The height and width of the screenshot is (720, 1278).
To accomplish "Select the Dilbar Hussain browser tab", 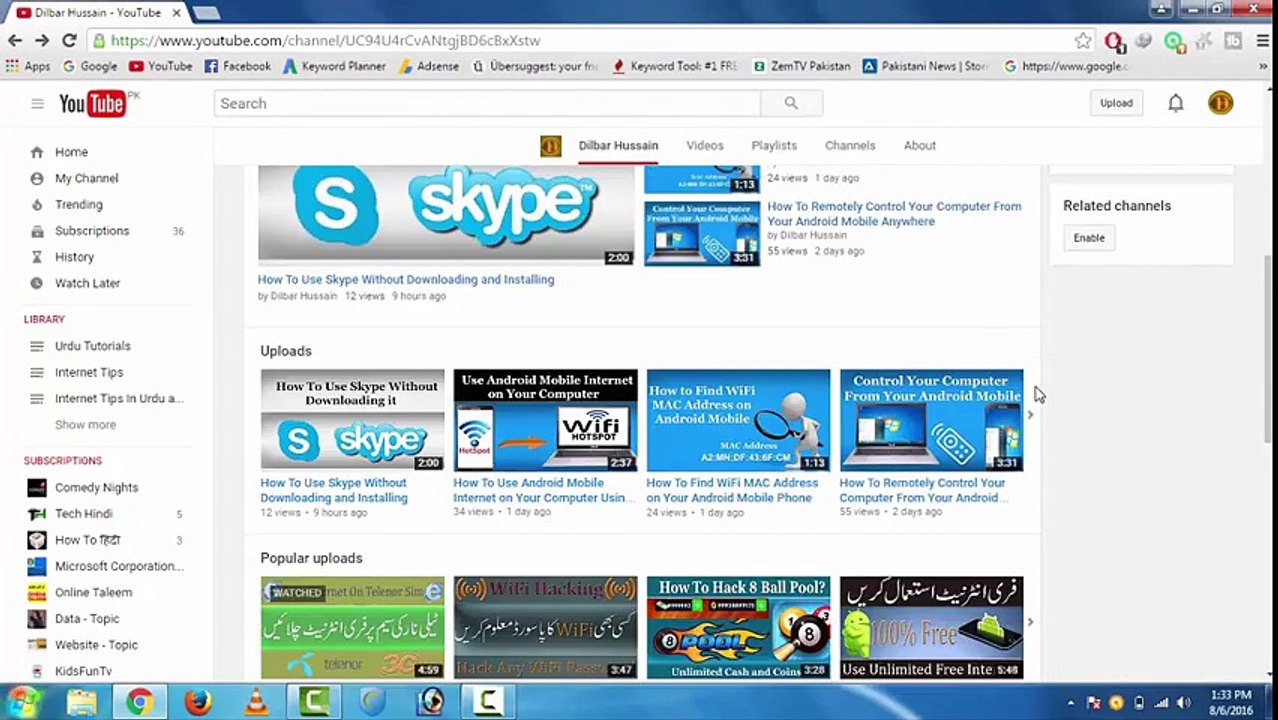I will [96, 13].
